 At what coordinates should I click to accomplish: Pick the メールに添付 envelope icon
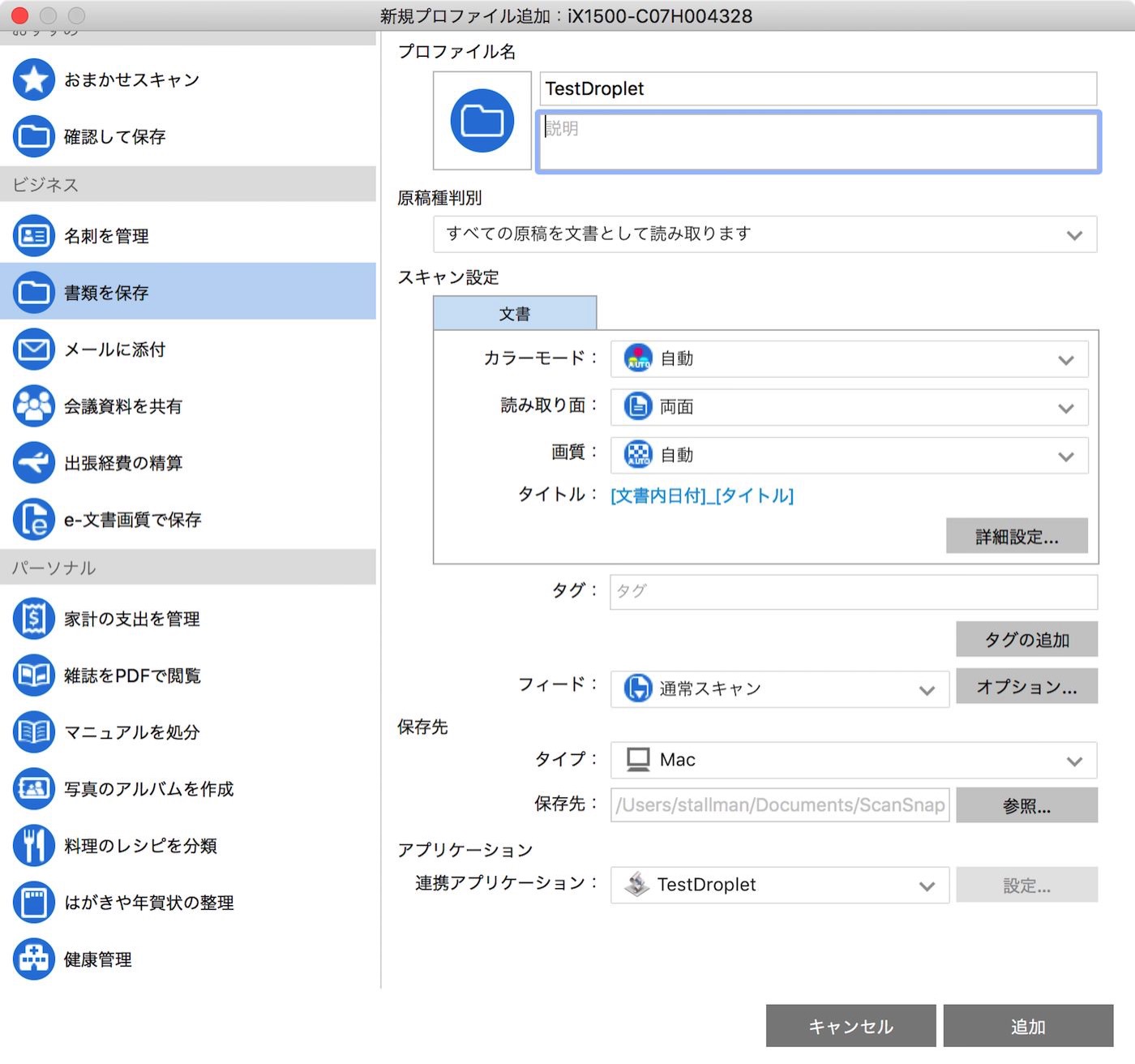point(34,350)
